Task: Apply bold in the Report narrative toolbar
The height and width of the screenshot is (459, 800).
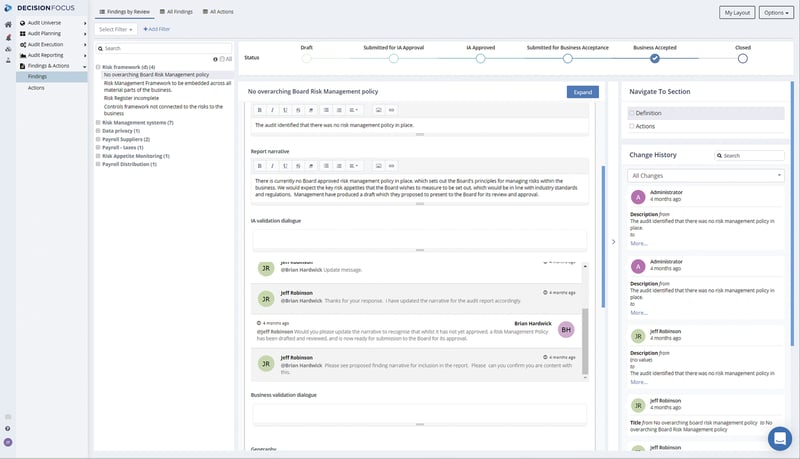Action: 260,166
